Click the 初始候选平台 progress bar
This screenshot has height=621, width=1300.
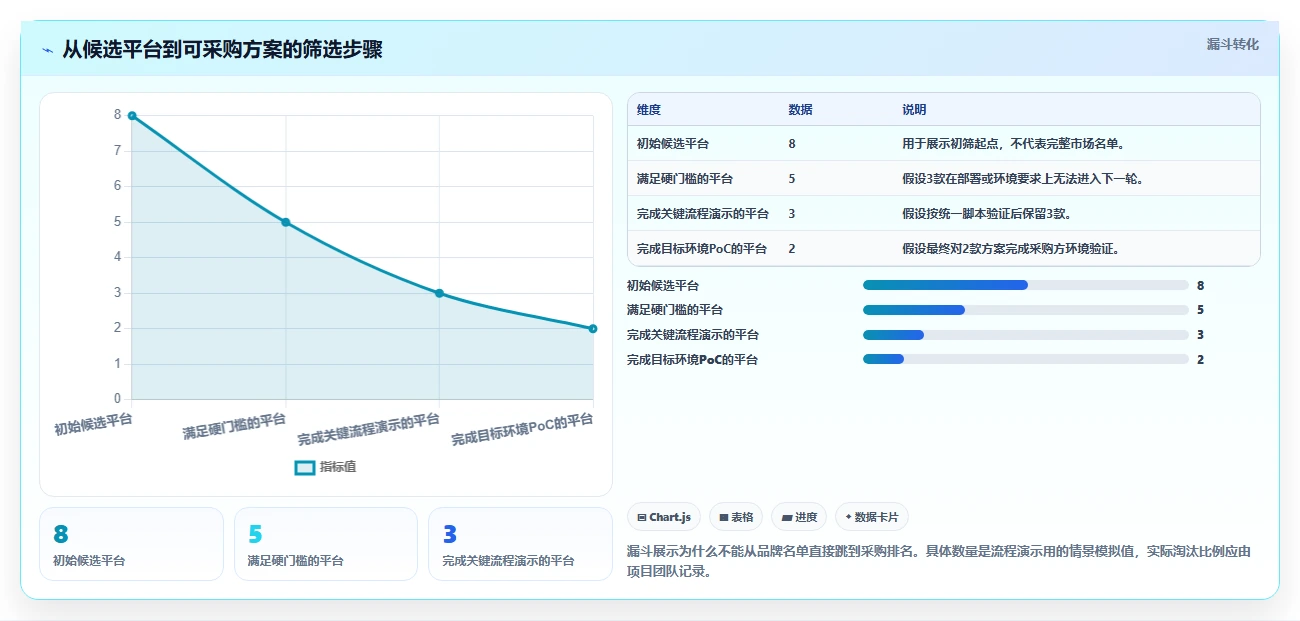pyautogui.click(x=1026, y=285)
